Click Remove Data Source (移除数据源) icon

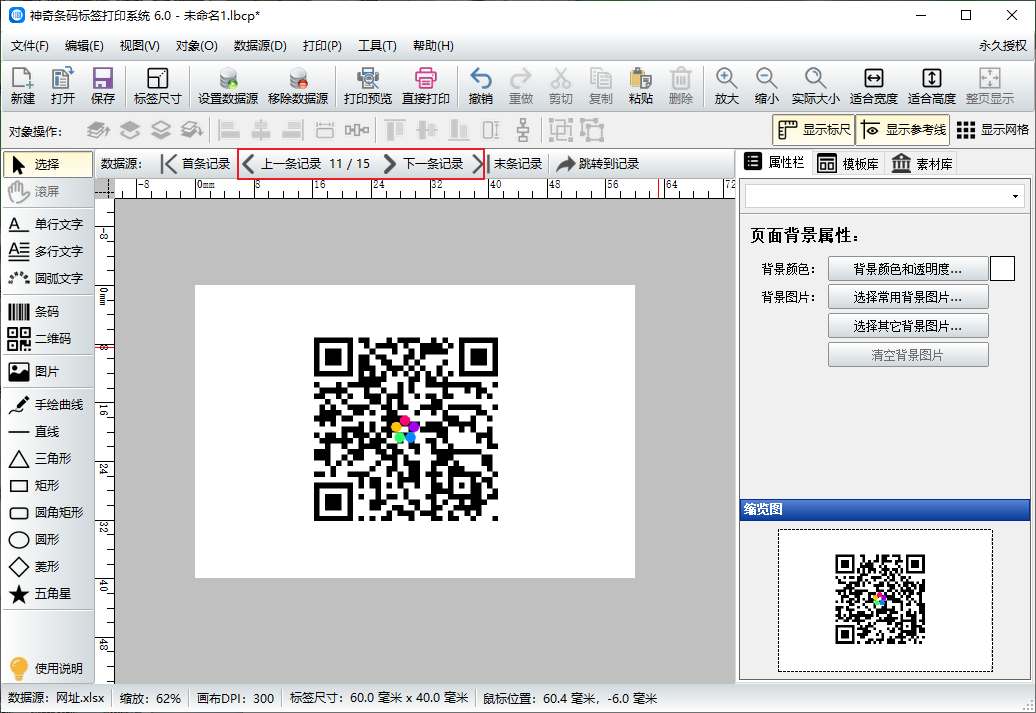click(297, 86)
